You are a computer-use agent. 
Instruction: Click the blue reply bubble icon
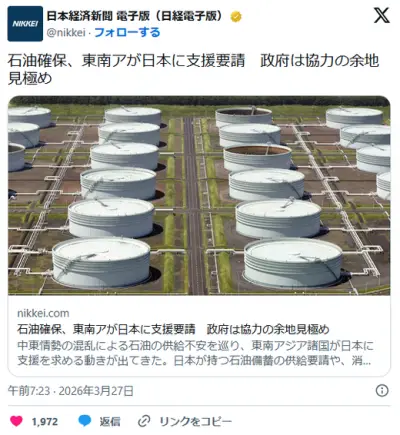[85, 421]
